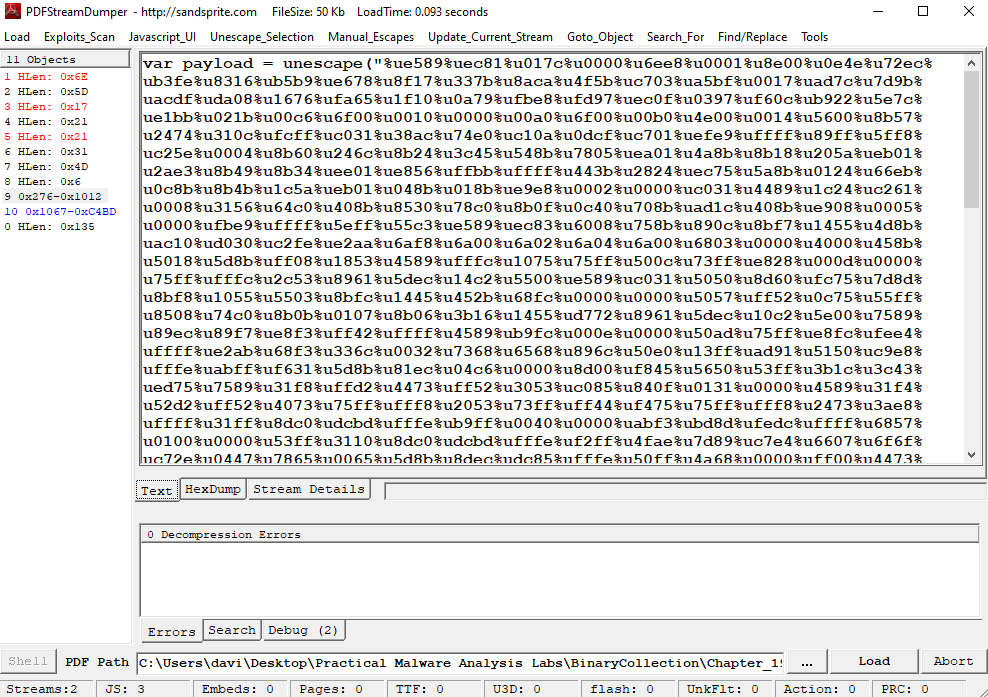Select object 6 HLen: 0x31
This screenshot has height=697, width=988.
point(46,152)
